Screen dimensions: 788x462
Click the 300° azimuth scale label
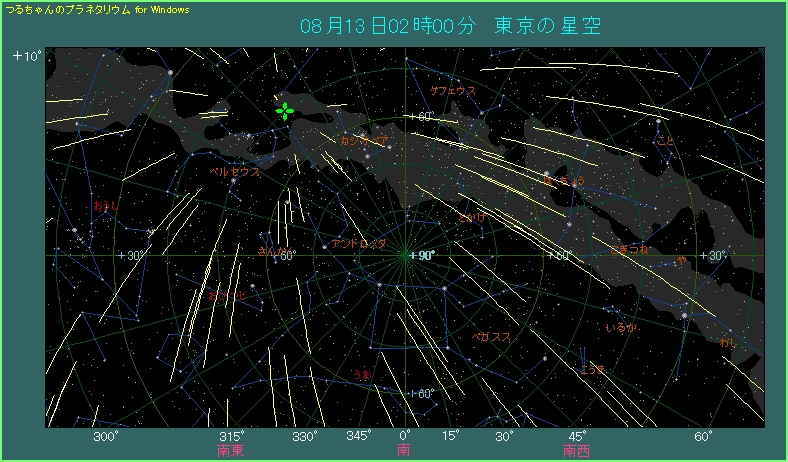[105, 436]
